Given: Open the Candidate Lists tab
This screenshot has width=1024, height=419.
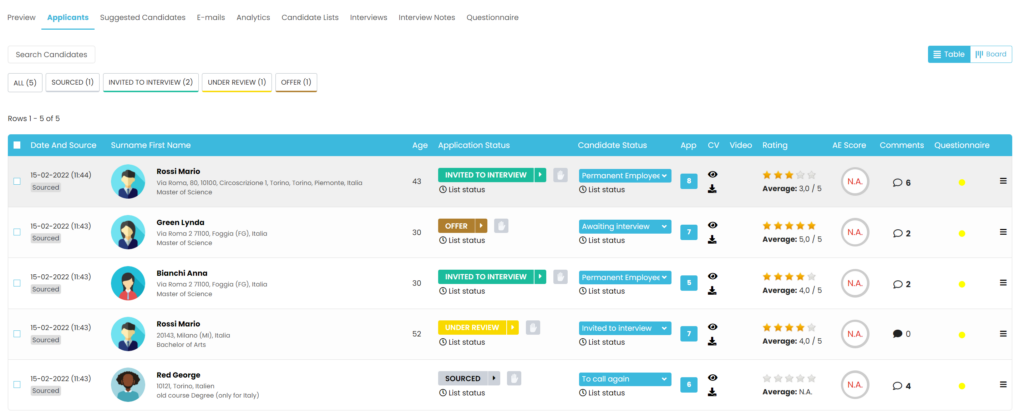Looking at the screenshot, I should click(310, 18).
